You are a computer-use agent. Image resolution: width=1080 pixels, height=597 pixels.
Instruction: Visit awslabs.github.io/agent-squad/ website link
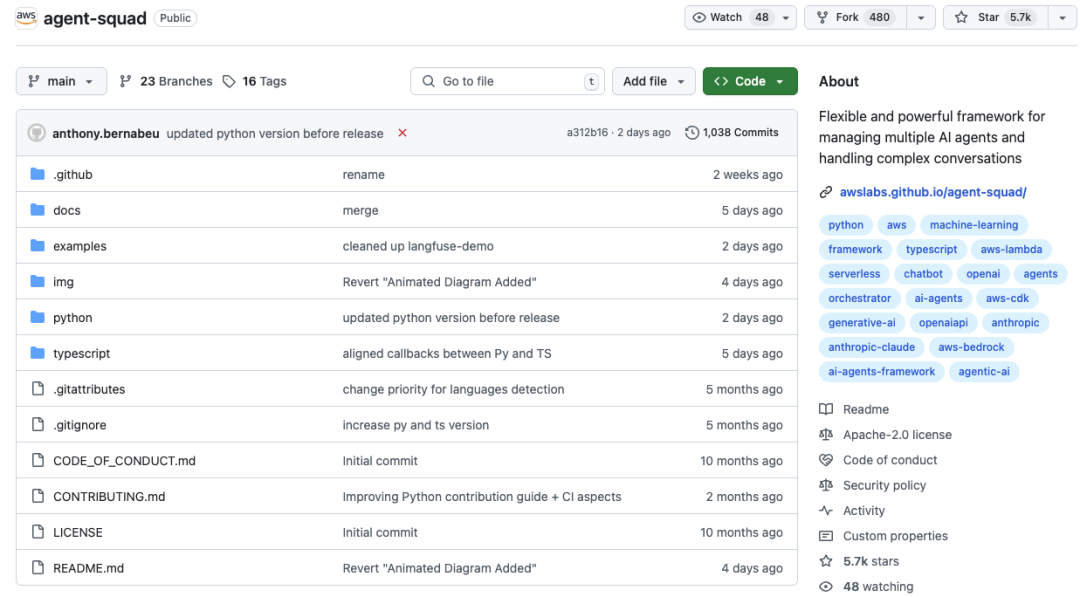click(x=933, y=192)
